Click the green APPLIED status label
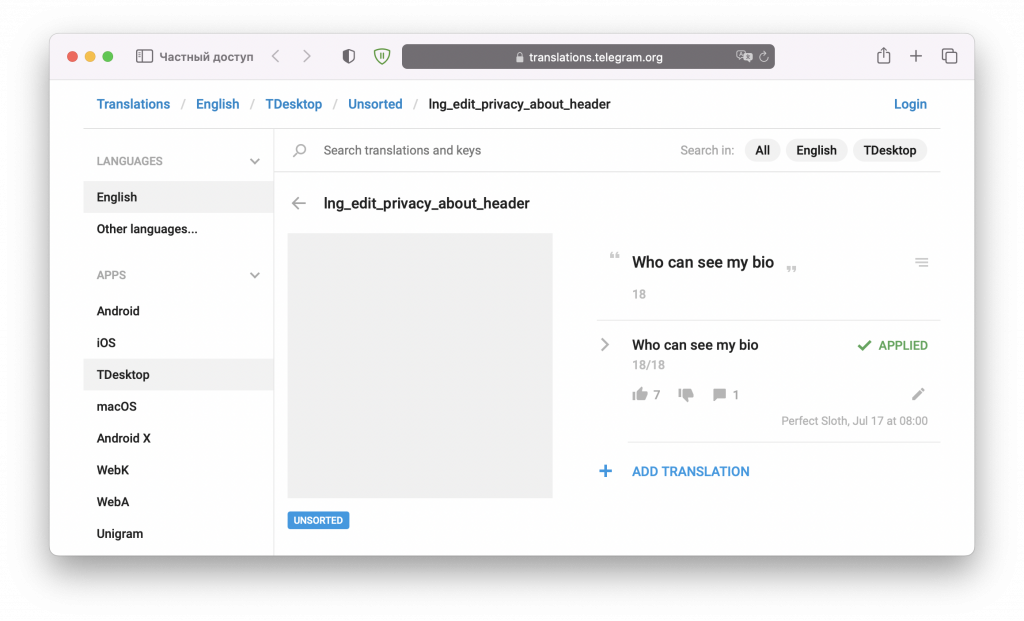Viewport: 1024px width, 621px height. [x=892, y=345]
